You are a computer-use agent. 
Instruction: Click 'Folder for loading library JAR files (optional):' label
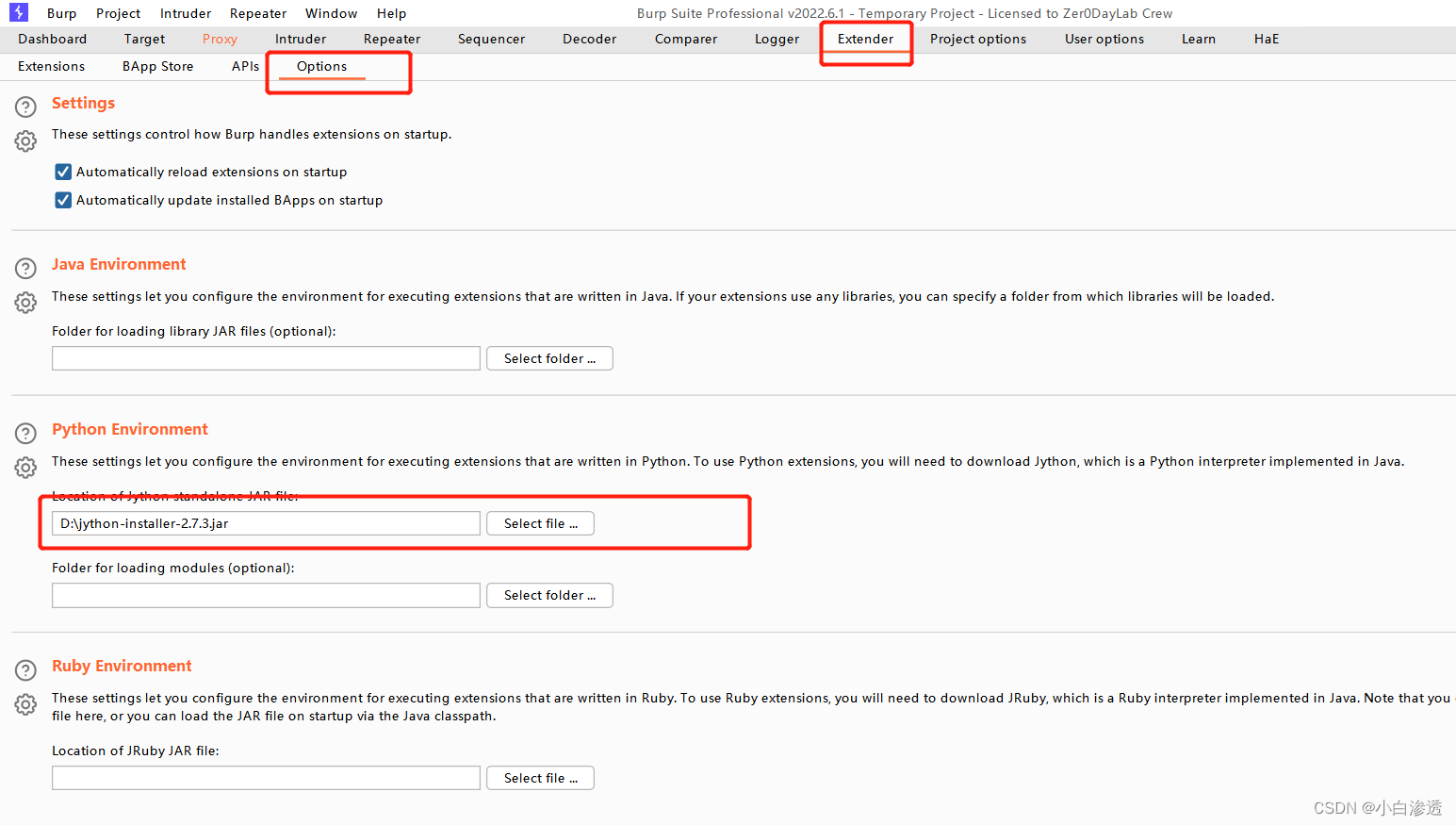click(x=194, y=331)
